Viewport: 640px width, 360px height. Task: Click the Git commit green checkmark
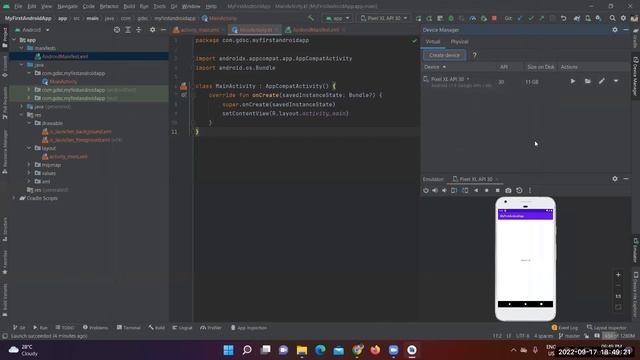pos(531,18)
